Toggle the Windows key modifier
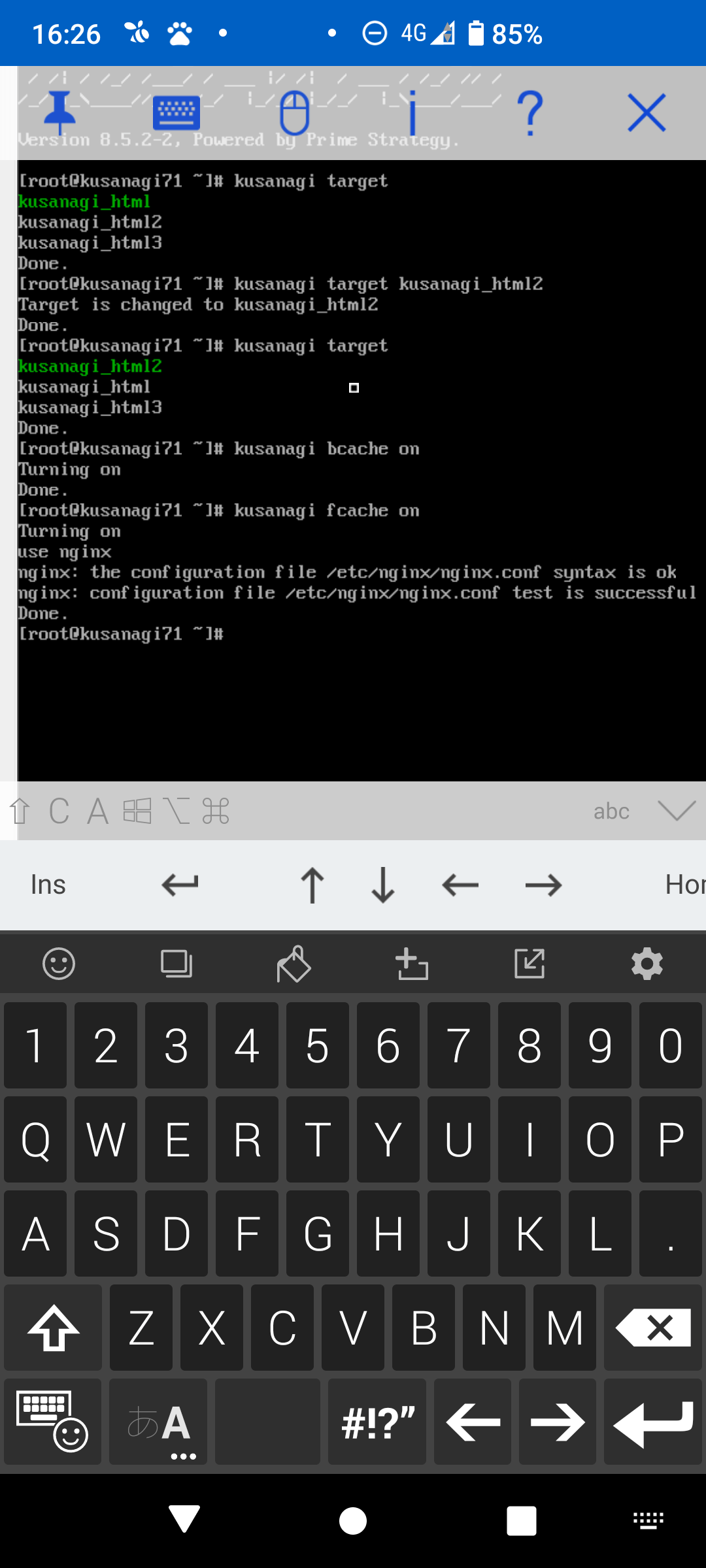Viewport: 706px width, 1568px height. [x=137, y=811]
